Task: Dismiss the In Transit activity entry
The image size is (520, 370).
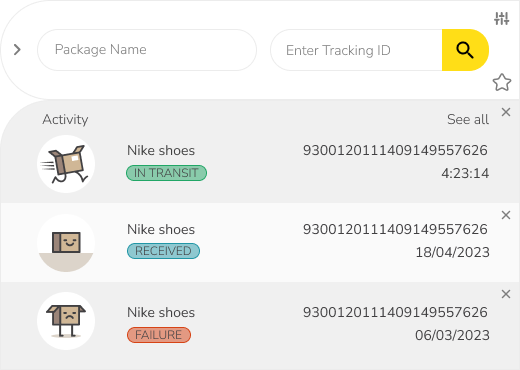Action: pyautogui.click(x=506, y=112)
